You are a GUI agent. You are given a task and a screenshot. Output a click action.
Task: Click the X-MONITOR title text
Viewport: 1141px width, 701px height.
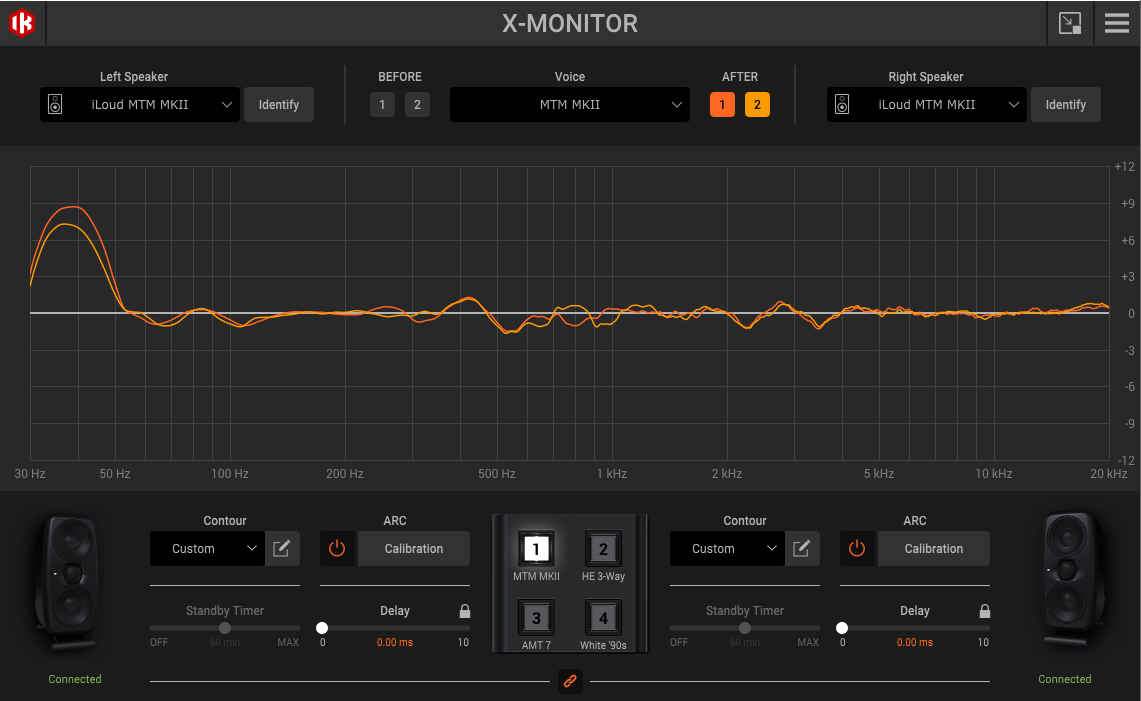pos(570,23)
